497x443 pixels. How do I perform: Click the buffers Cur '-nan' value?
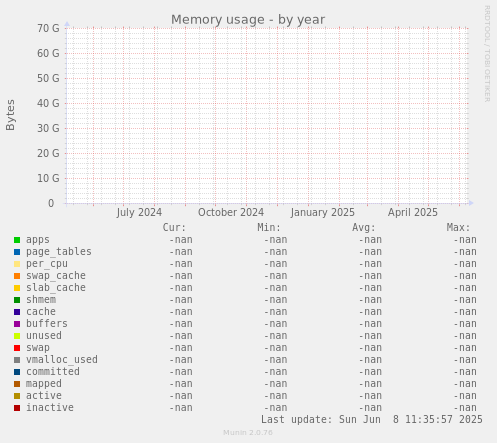click(x=181, y=324)
